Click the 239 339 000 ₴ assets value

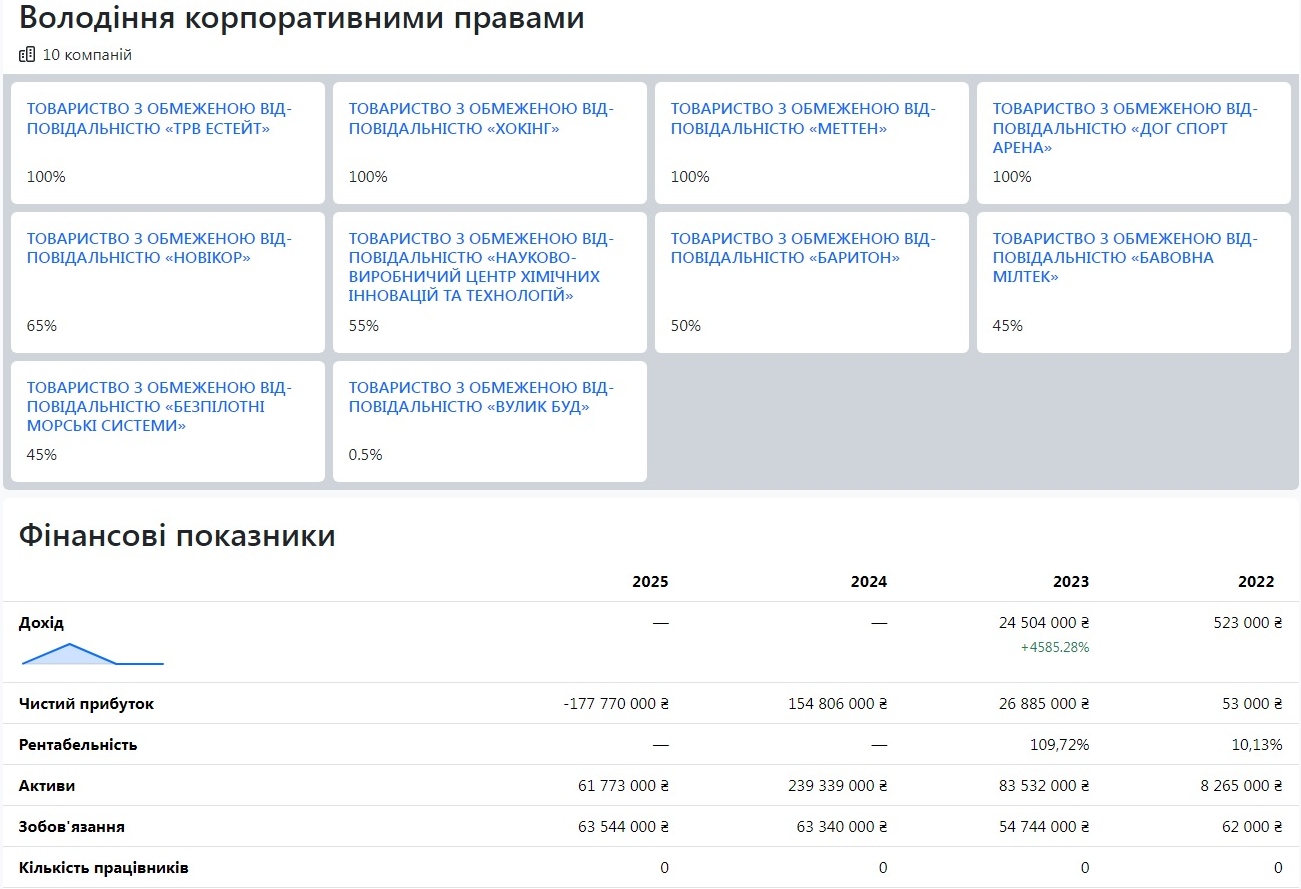(x=838, y=785)
